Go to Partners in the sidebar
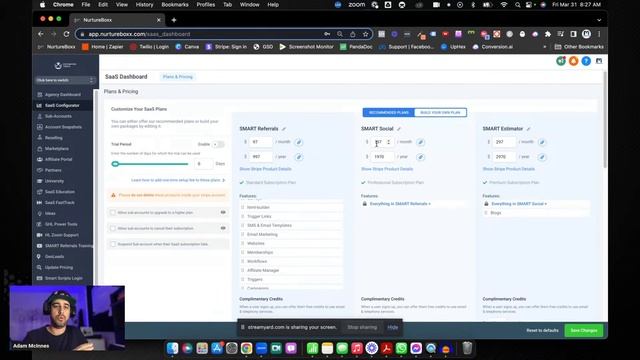 pyautogui.click(x=53, y=170)
